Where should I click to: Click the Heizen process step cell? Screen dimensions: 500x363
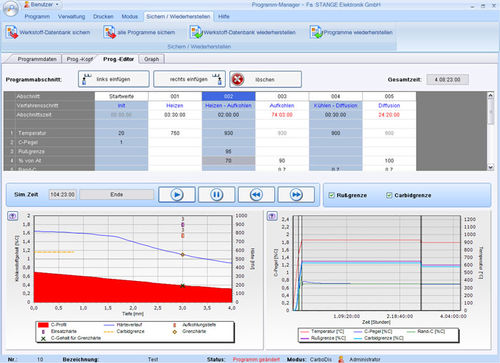pos(175,105)
